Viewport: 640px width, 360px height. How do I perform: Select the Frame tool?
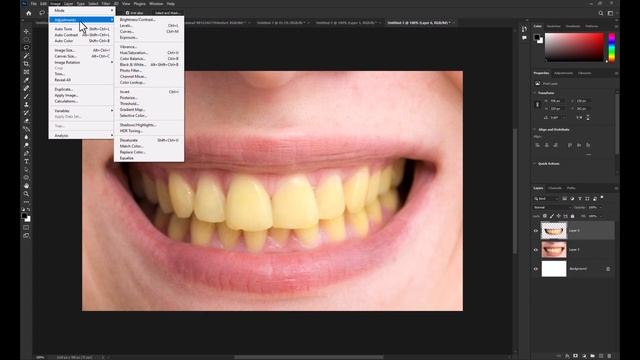click(26, 72)
